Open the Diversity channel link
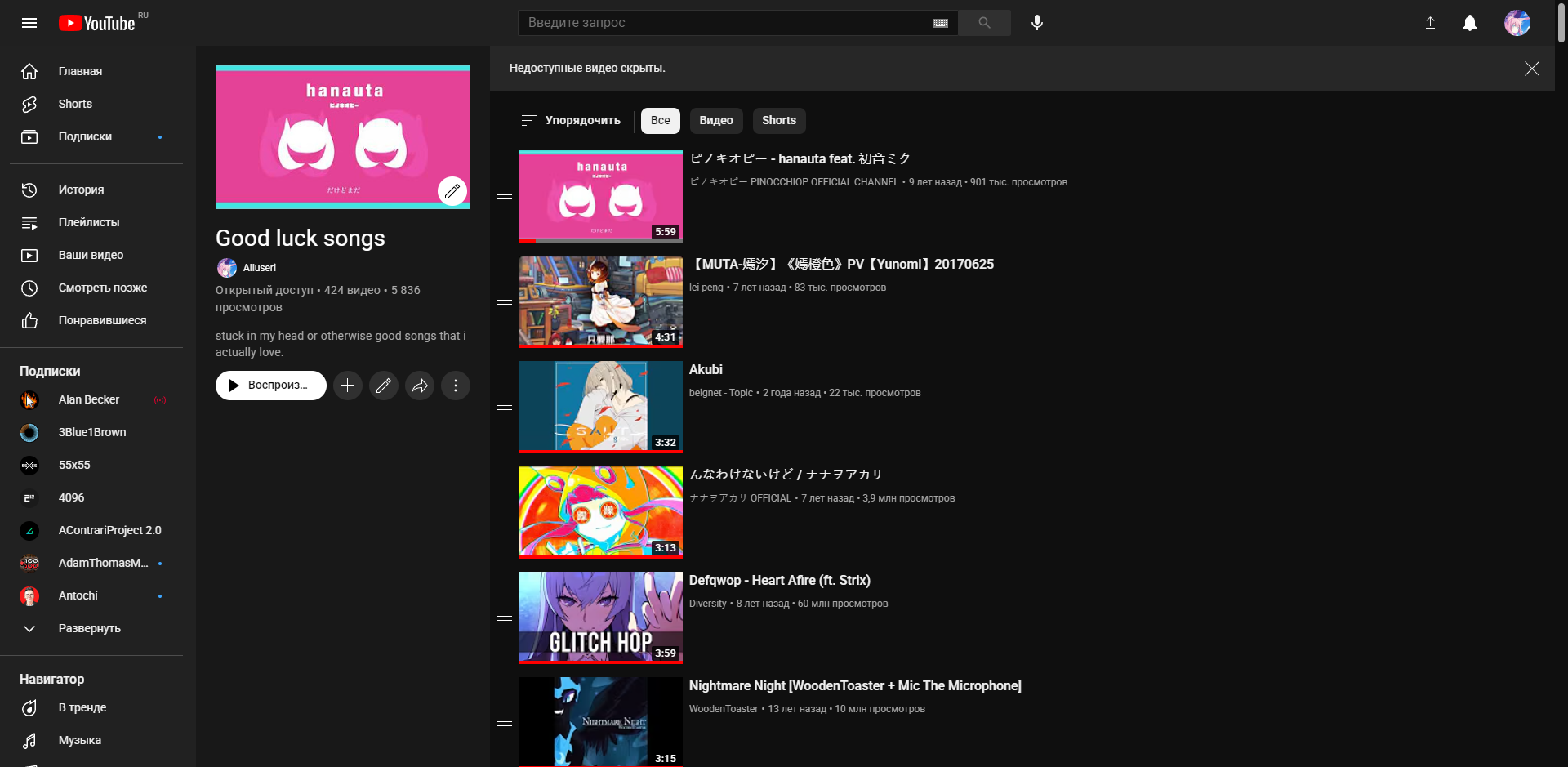This screenshot has width=1568, height=767. point(708,604)
